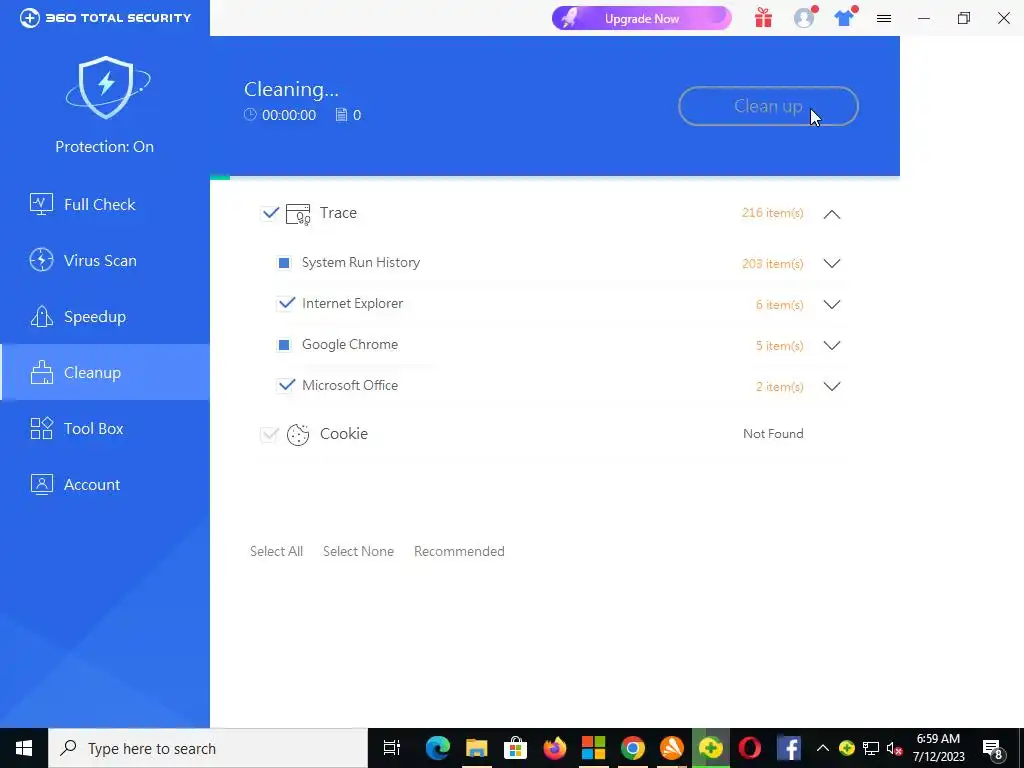Open the Virus Scan section
1024x768 pixels.
[x=104, y=261]
